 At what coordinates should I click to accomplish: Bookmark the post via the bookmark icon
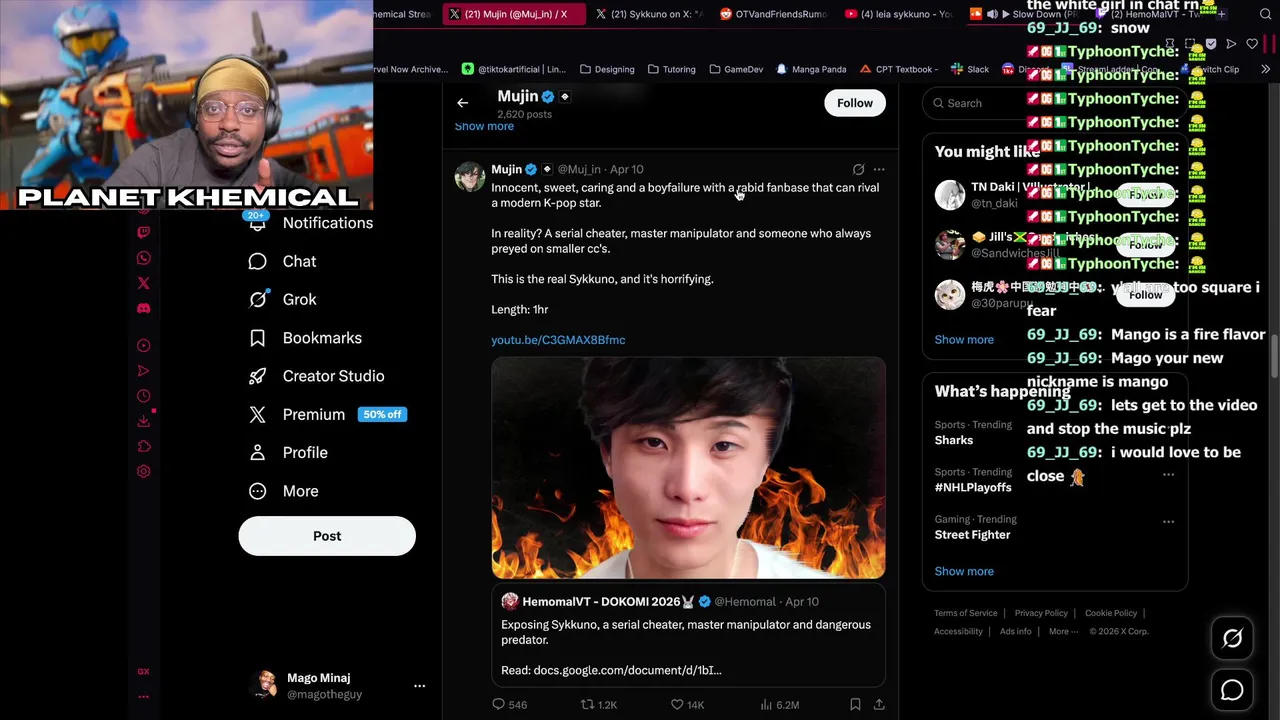click(x=855, y=705)
